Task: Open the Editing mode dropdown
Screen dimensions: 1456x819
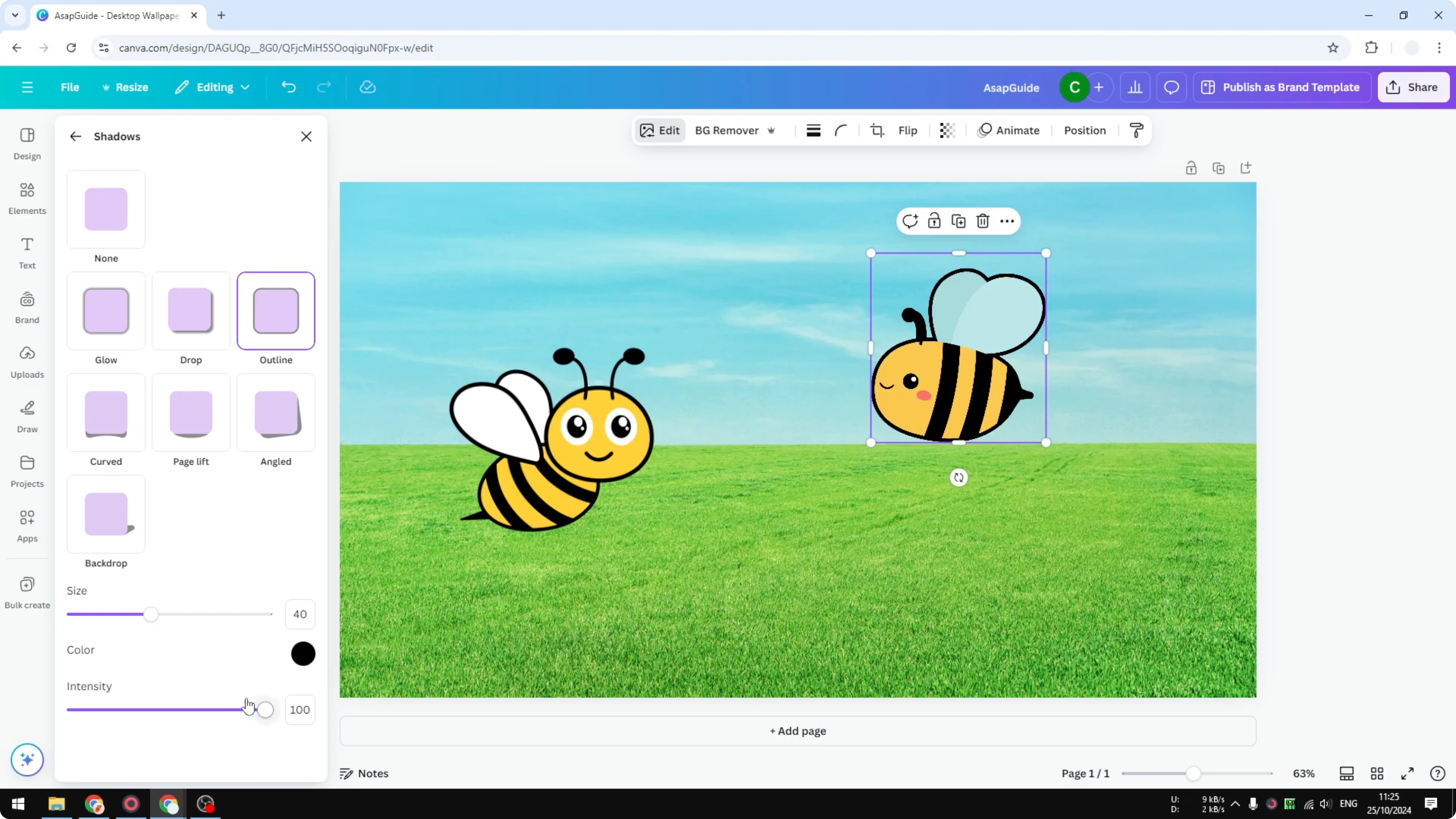Action: (x=212, y=87)
